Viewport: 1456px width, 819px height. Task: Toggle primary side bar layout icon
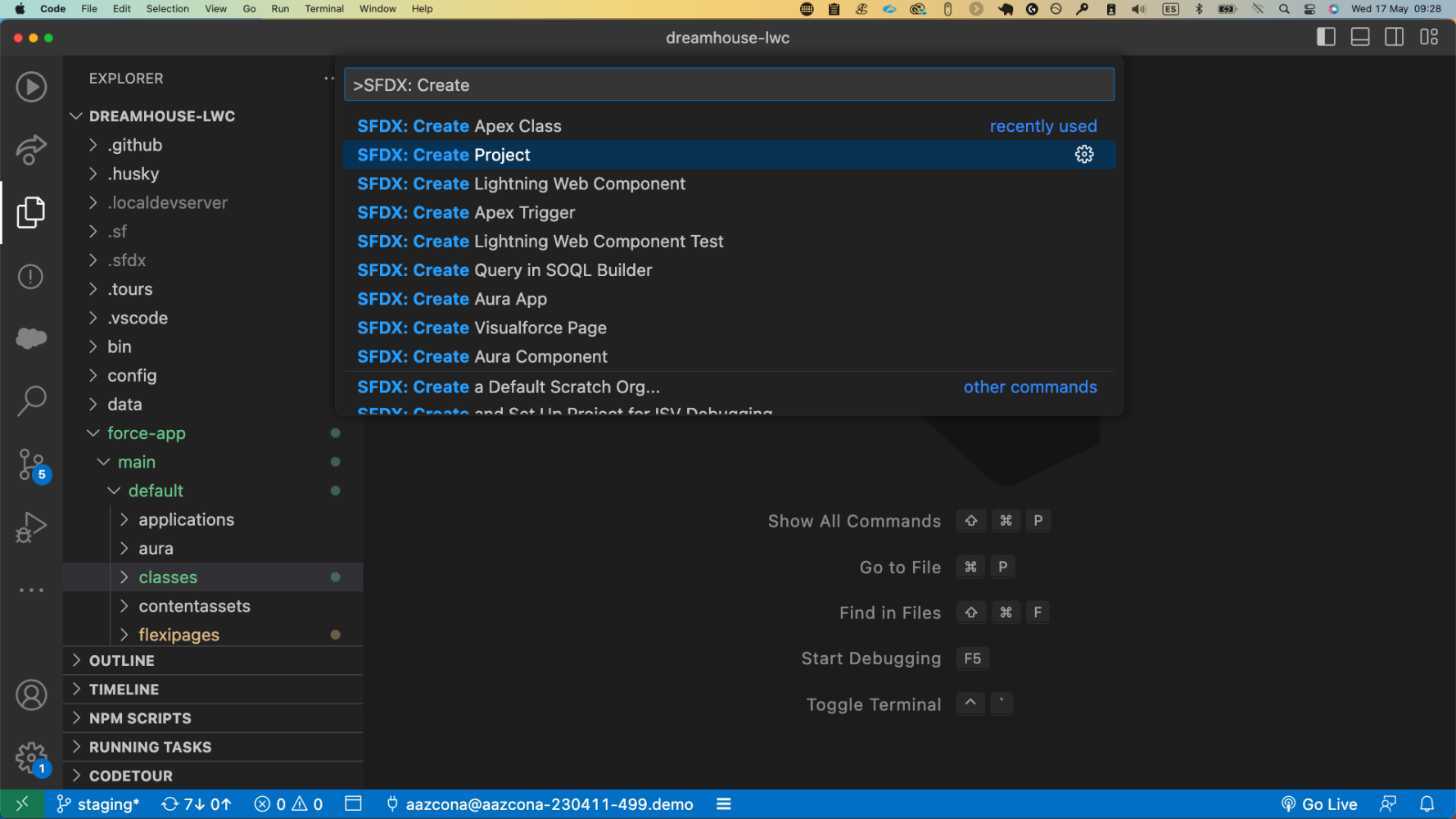click(1326, 37)
